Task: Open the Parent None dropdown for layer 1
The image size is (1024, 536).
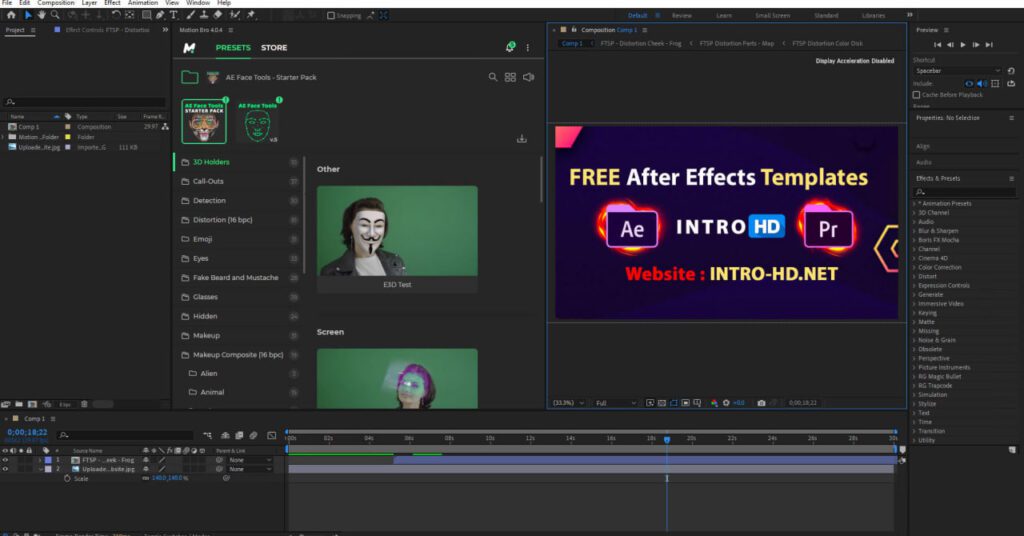Action: point(250,460)
